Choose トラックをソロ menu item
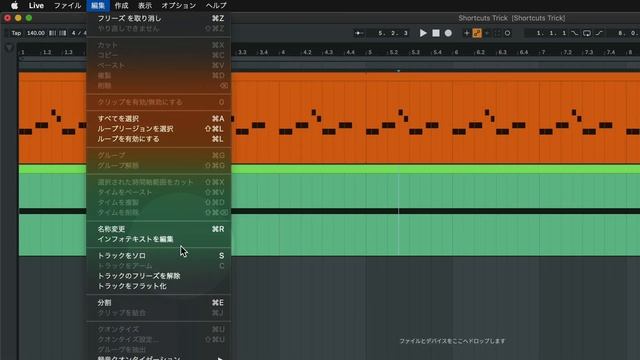The width and height of the screenshot is (640, 360). [159, 256]
